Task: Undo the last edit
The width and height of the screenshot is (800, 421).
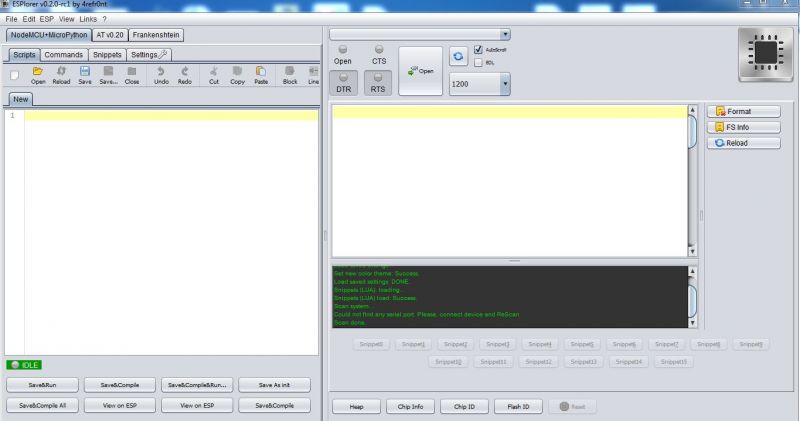Action: [161, 75]
